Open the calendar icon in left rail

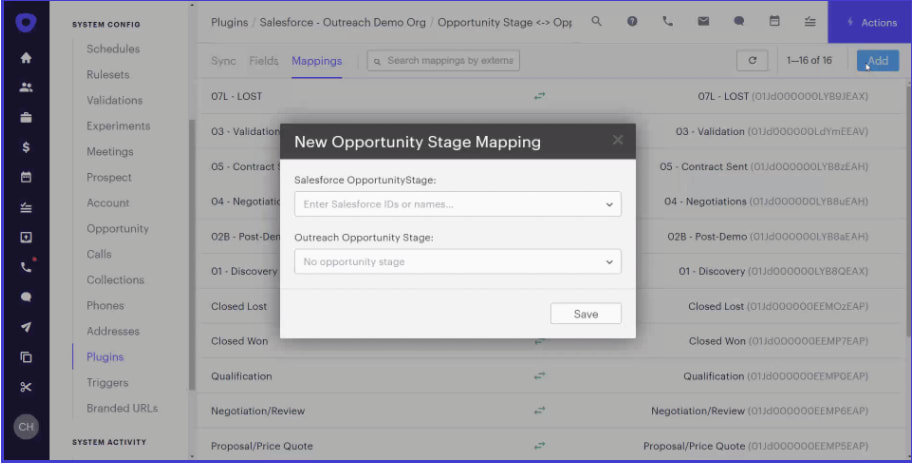(26, 177)
